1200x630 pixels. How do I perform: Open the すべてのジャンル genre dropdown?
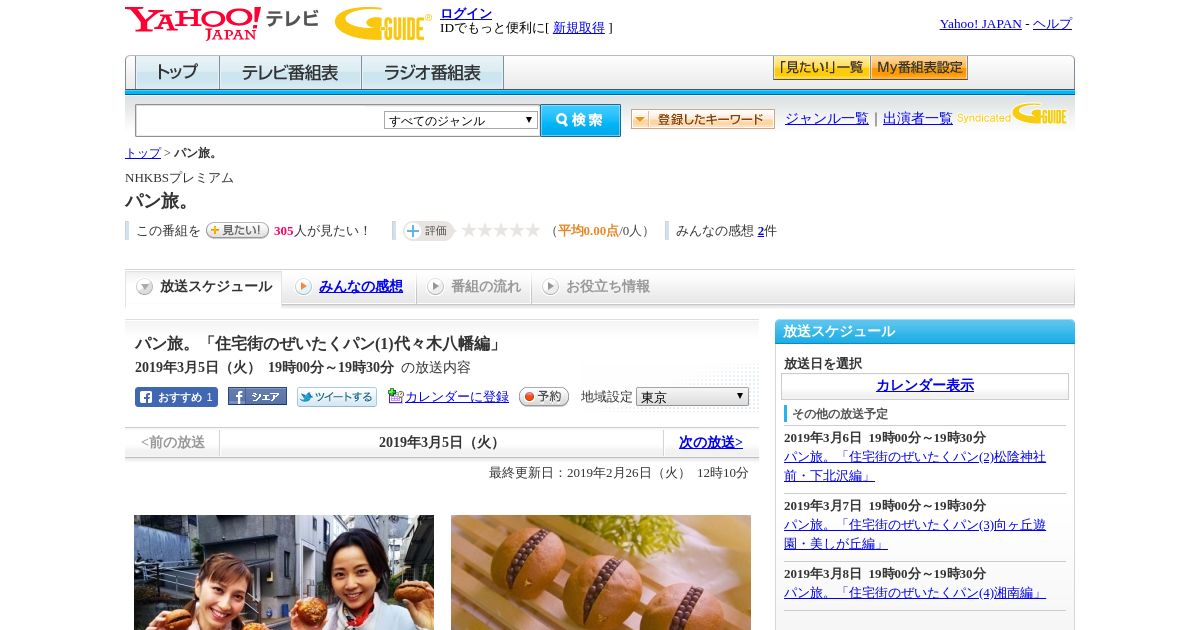pyautogui.click(x=461, y=120)
